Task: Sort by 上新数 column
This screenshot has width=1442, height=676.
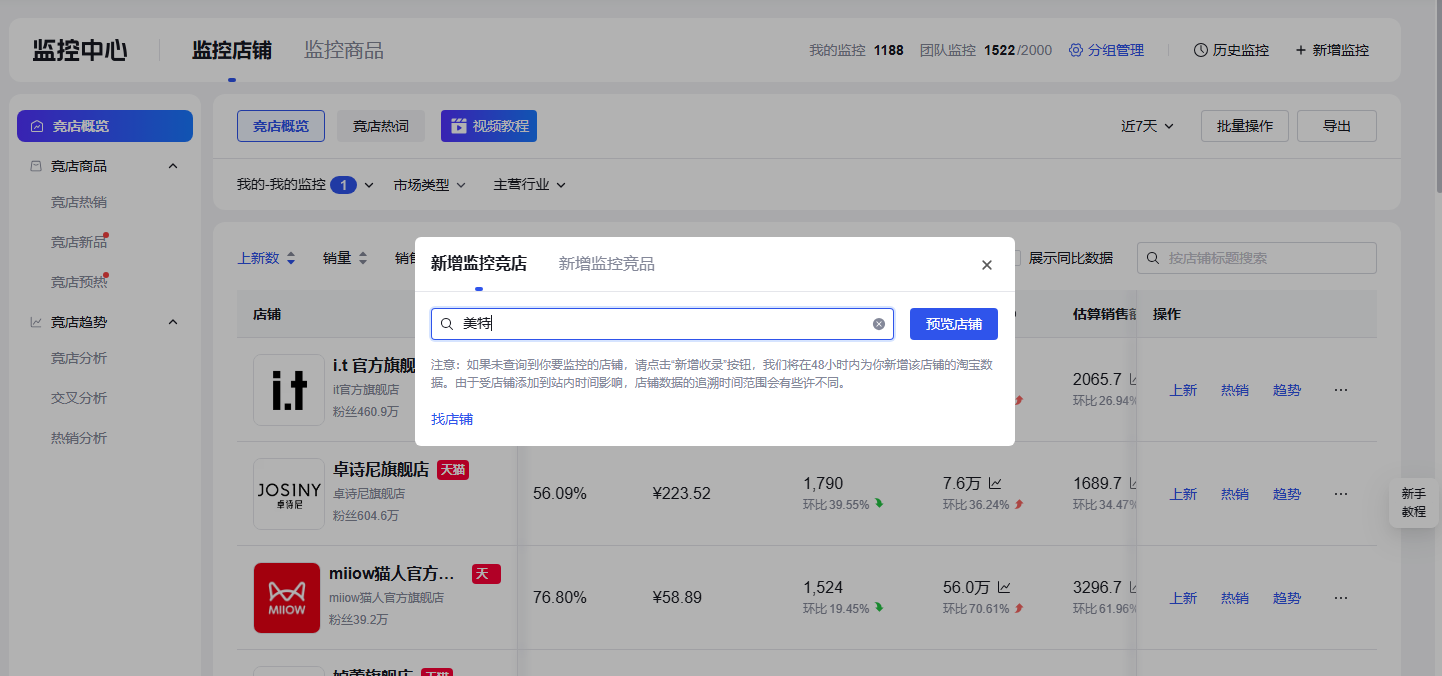Action: [x=266, y=258]
